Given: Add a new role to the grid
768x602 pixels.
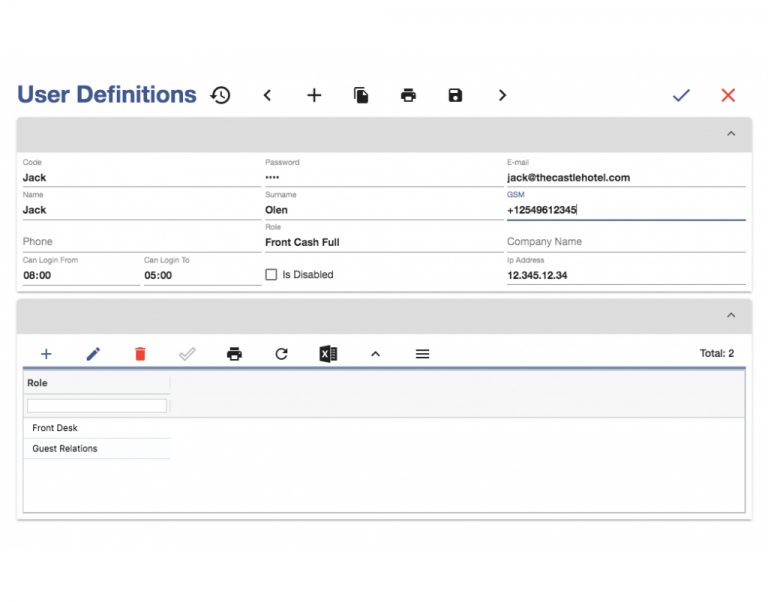Looking at the screenshot, I should tap(46, 354).
